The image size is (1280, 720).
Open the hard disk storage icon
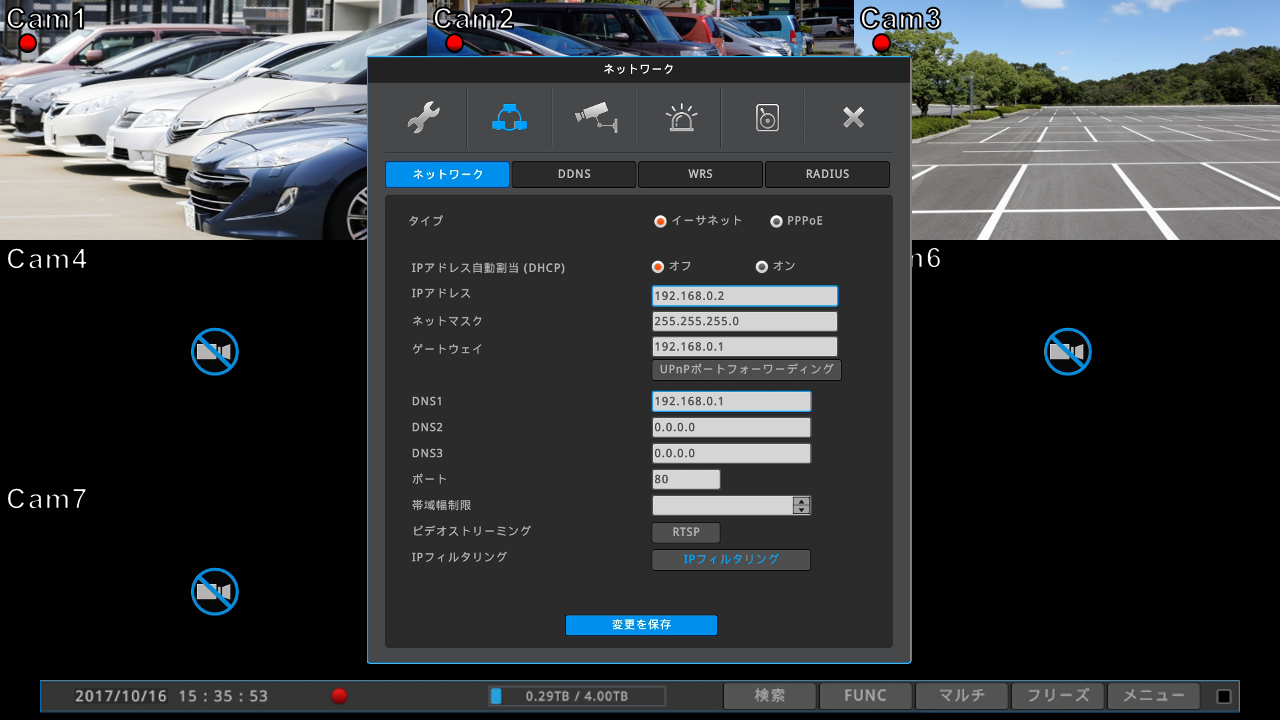pos(766,118)
